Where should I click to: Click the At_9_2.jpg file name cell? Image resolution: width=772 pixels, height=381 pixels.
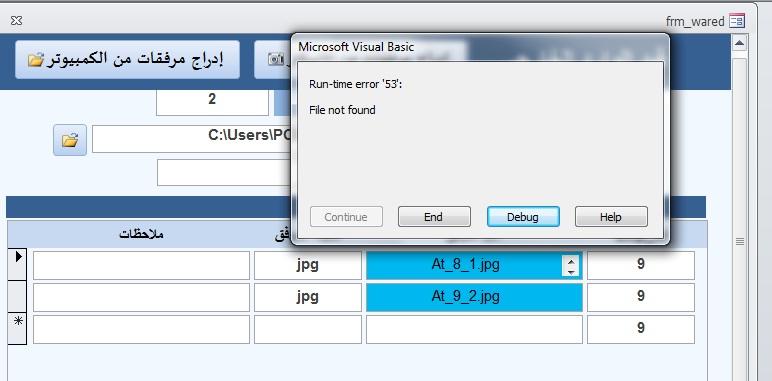click(x=474, y=297)
